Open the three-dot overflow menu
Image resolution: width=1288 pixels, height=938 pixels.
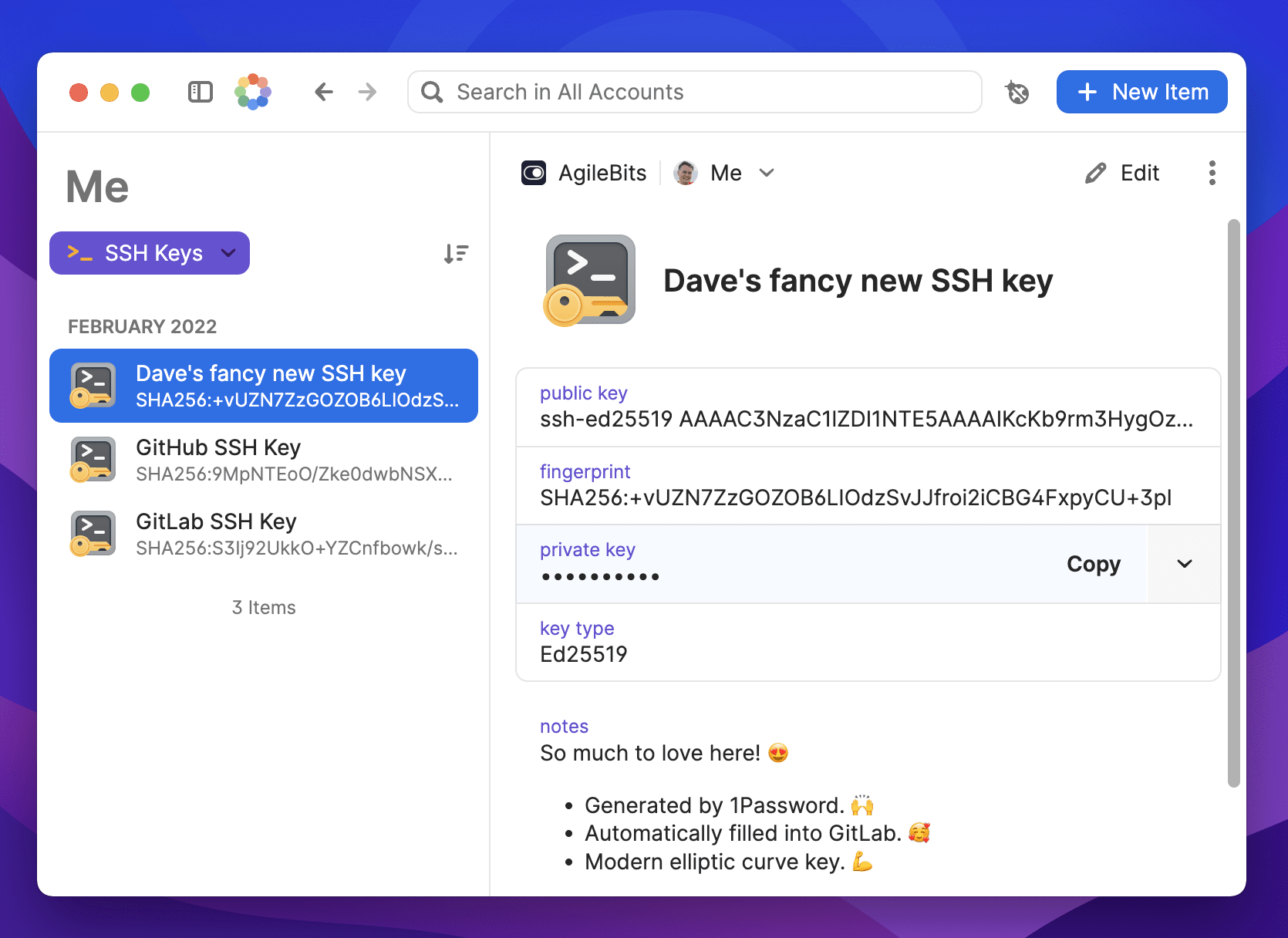click(1212, 173)
